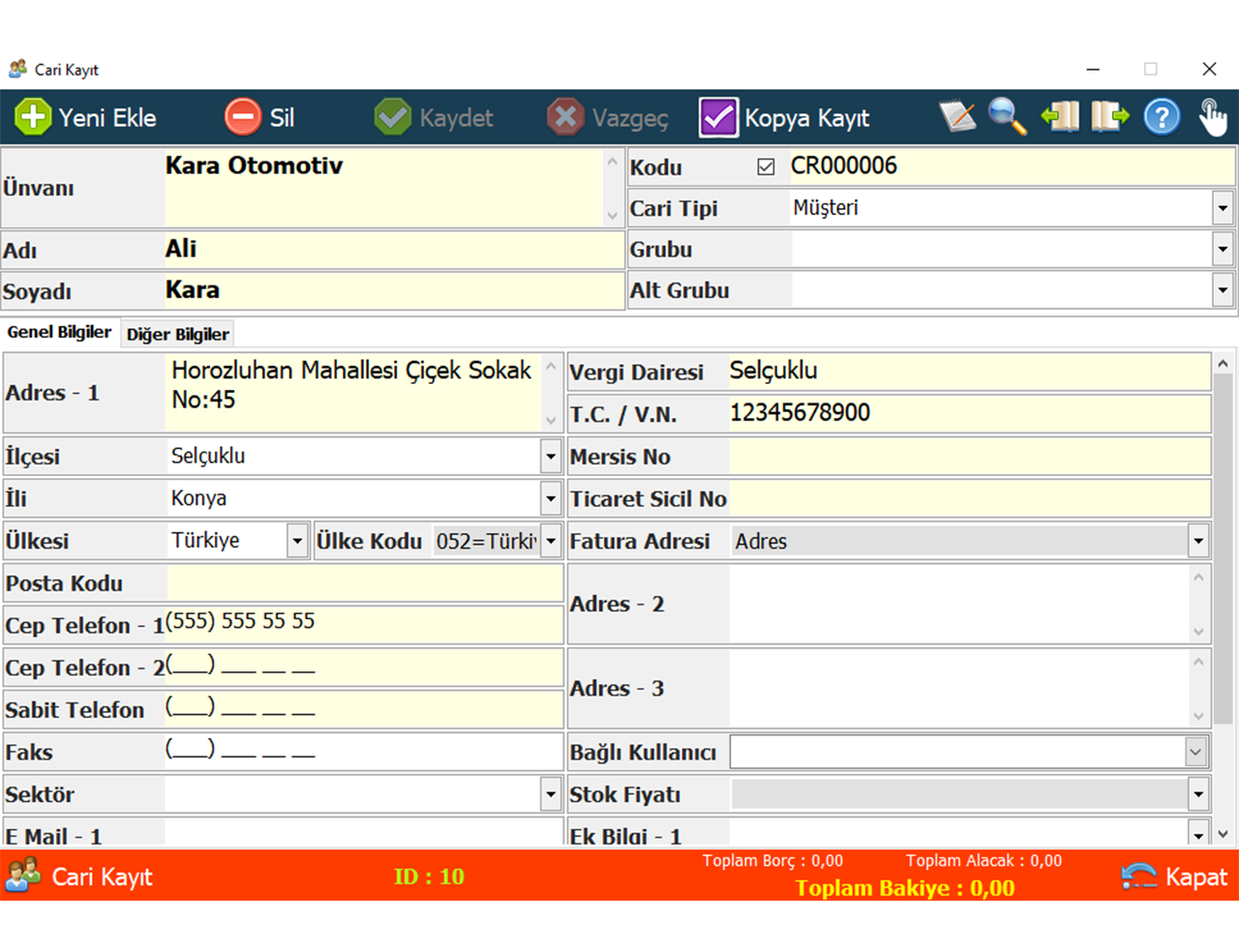Click the Yeni Ekle green plus button

(85, 117)
